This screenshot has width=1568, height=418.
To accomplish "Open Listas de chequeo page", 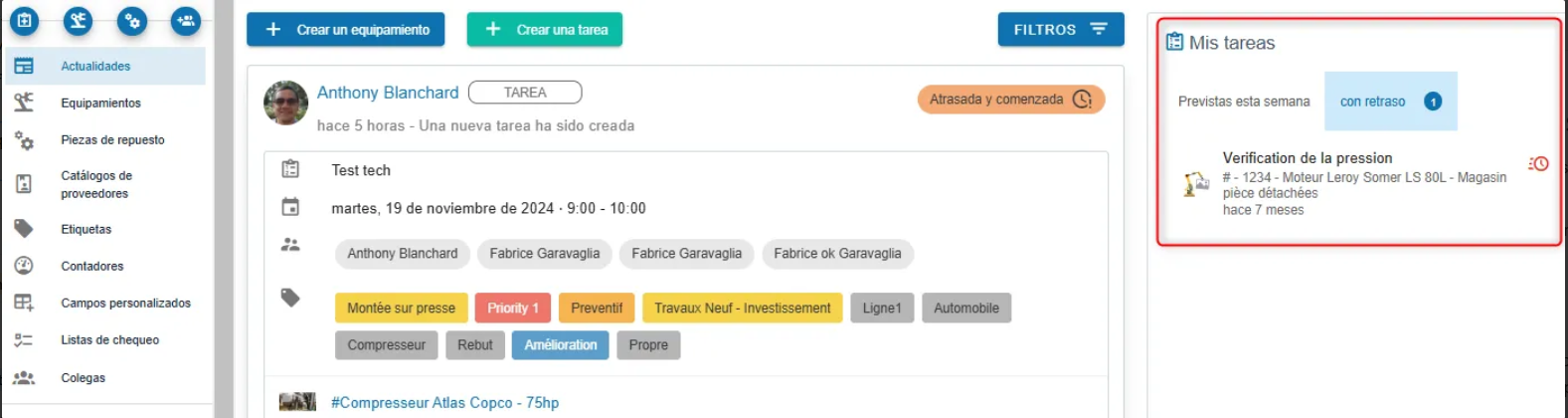I will (x=108, y=340).
